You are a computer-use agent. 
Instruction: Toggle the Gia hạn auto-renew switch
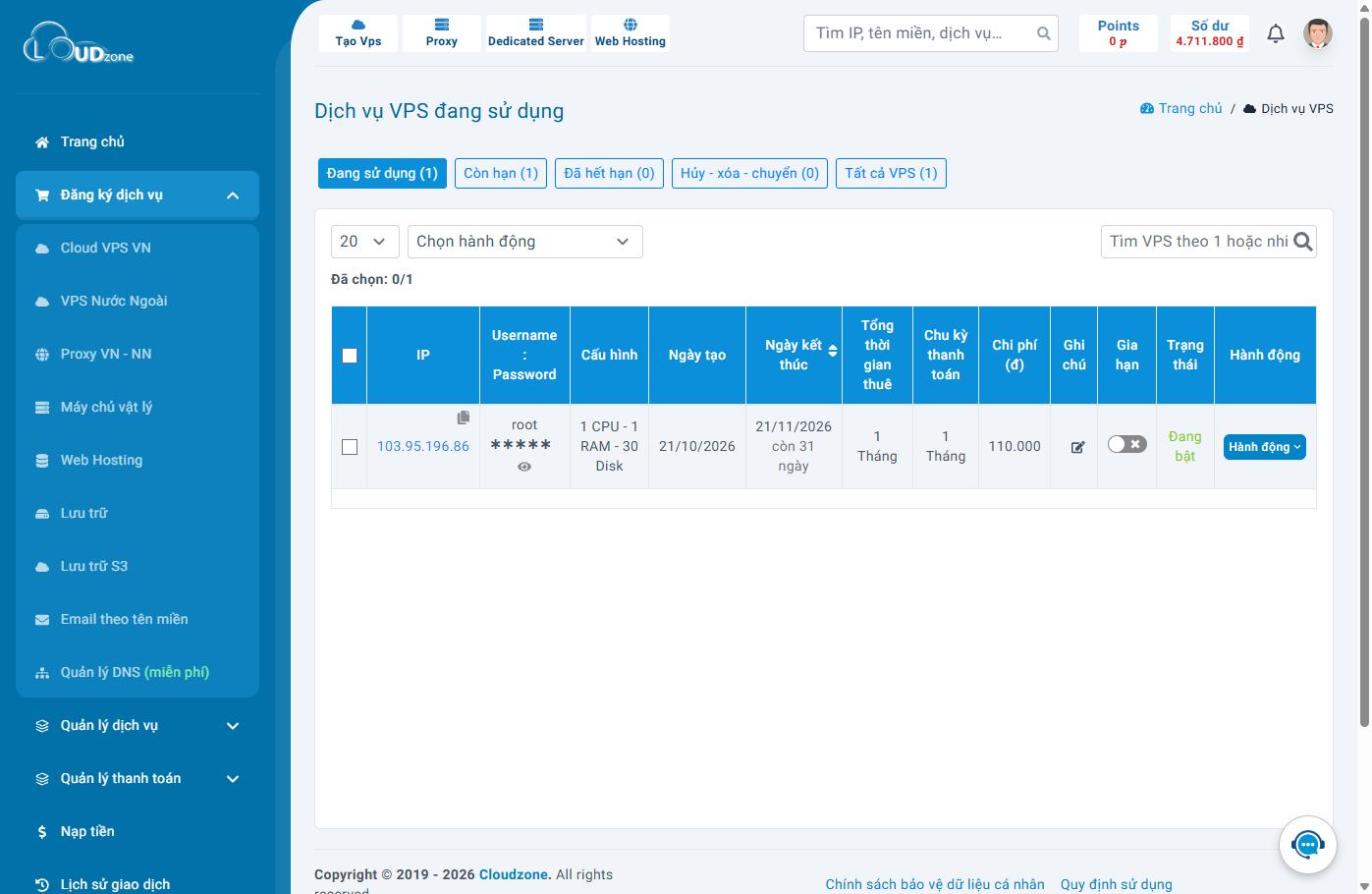click(x=1127, y=444)
